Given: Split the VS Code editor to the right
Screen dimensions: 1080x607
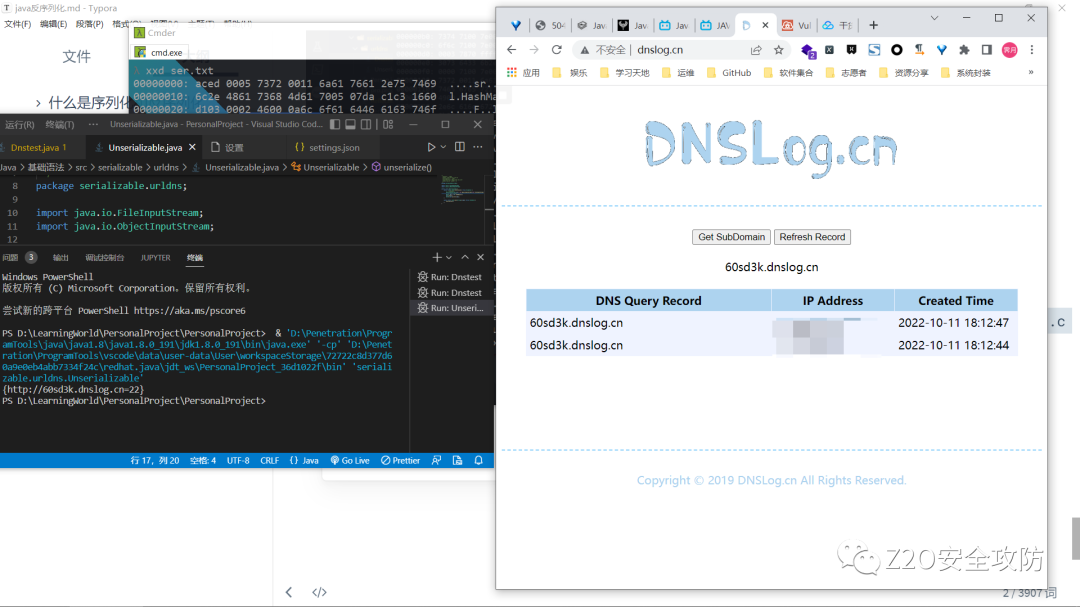Looking at the screenshot, I should (x=459, y=147).
